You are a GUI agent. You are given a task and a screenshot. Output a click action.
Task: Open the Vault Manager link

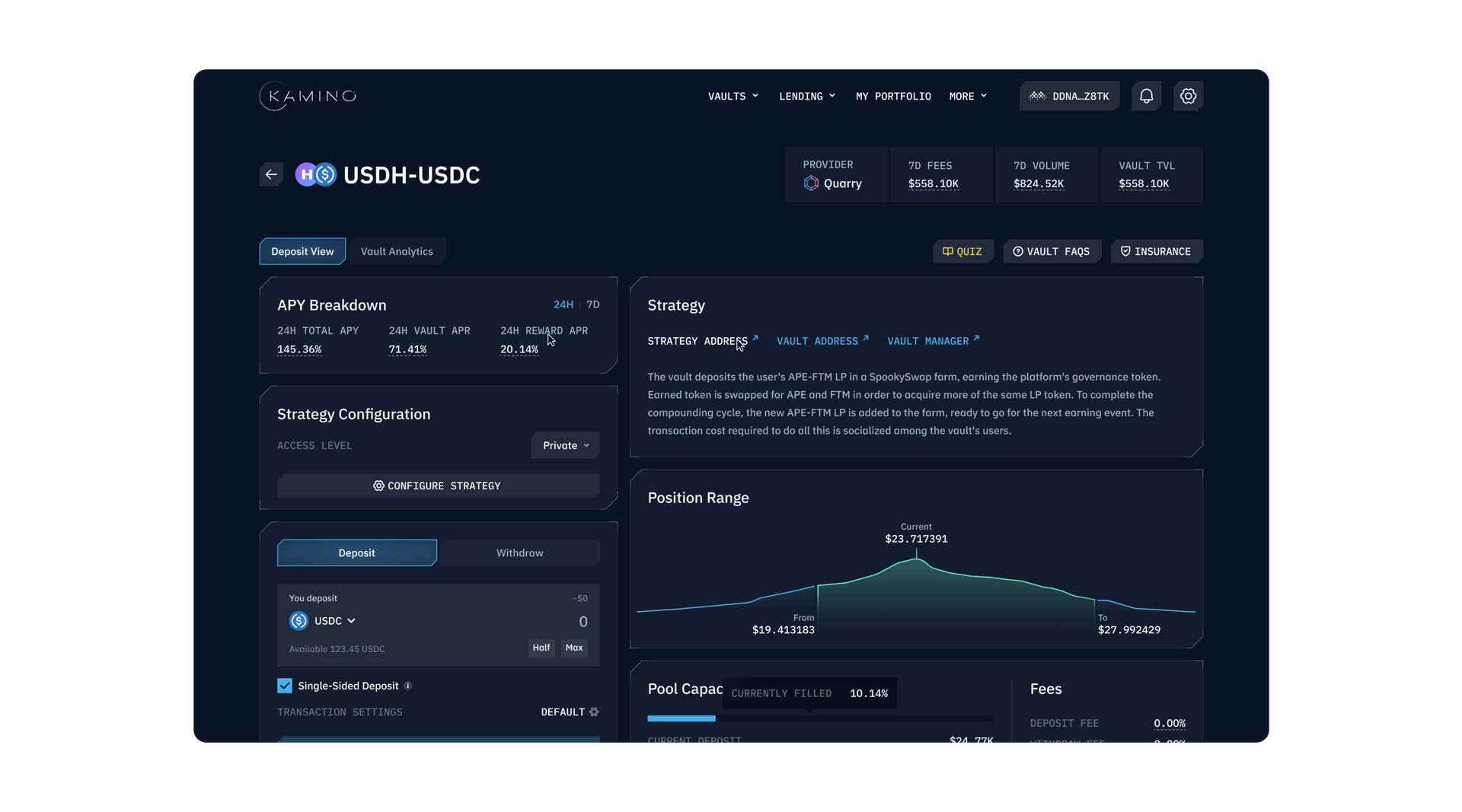(933, 341)
